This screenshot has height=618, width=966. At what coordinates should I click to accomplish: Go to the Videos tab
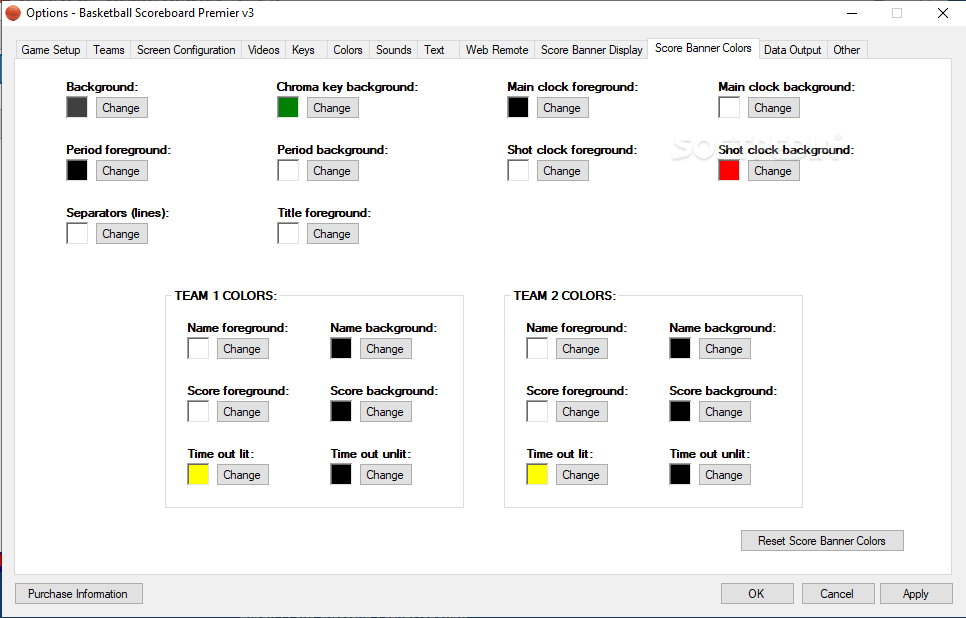(x=263, y=50)
